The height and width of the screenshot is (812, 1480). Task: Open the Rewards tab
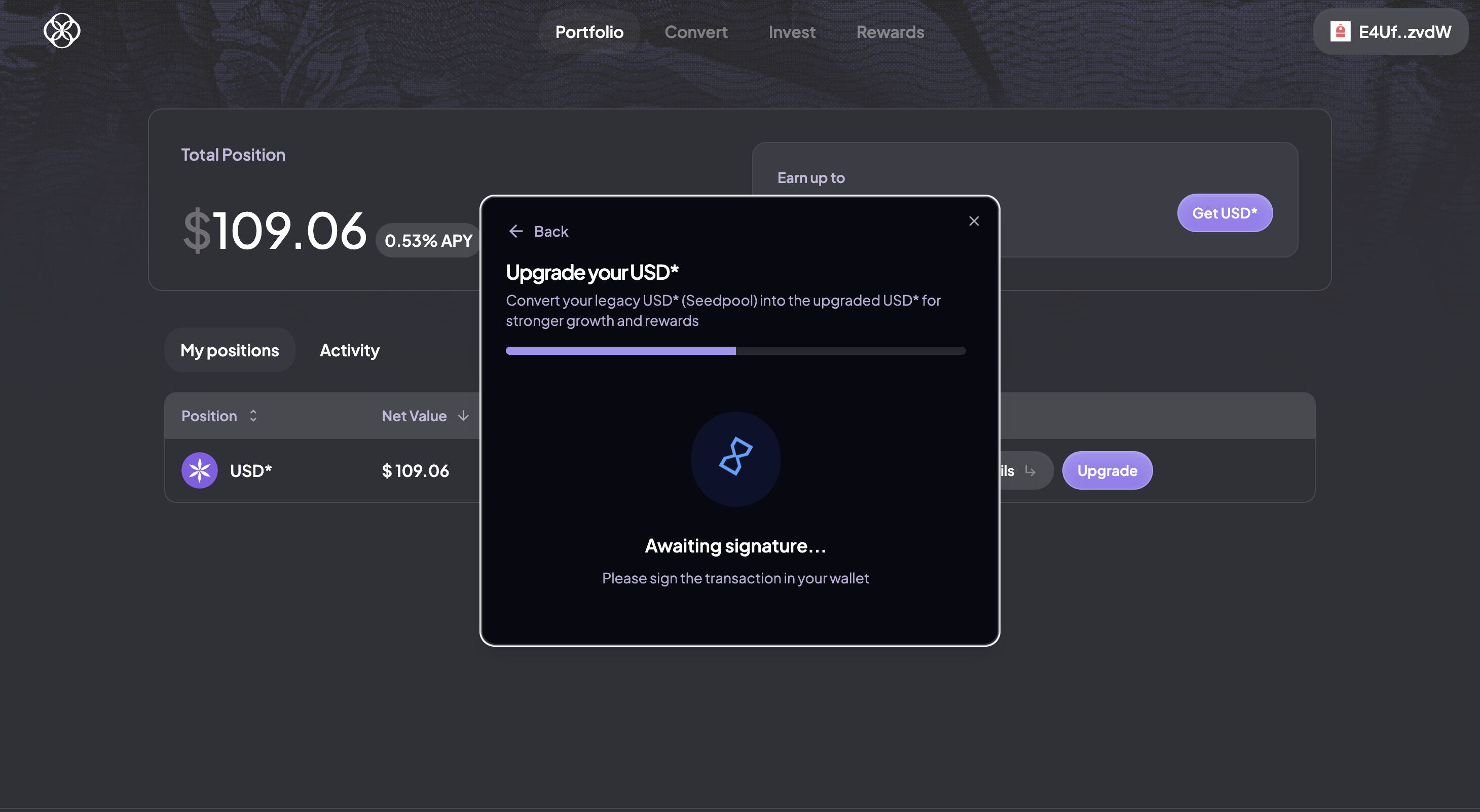[x=890, y=31]
